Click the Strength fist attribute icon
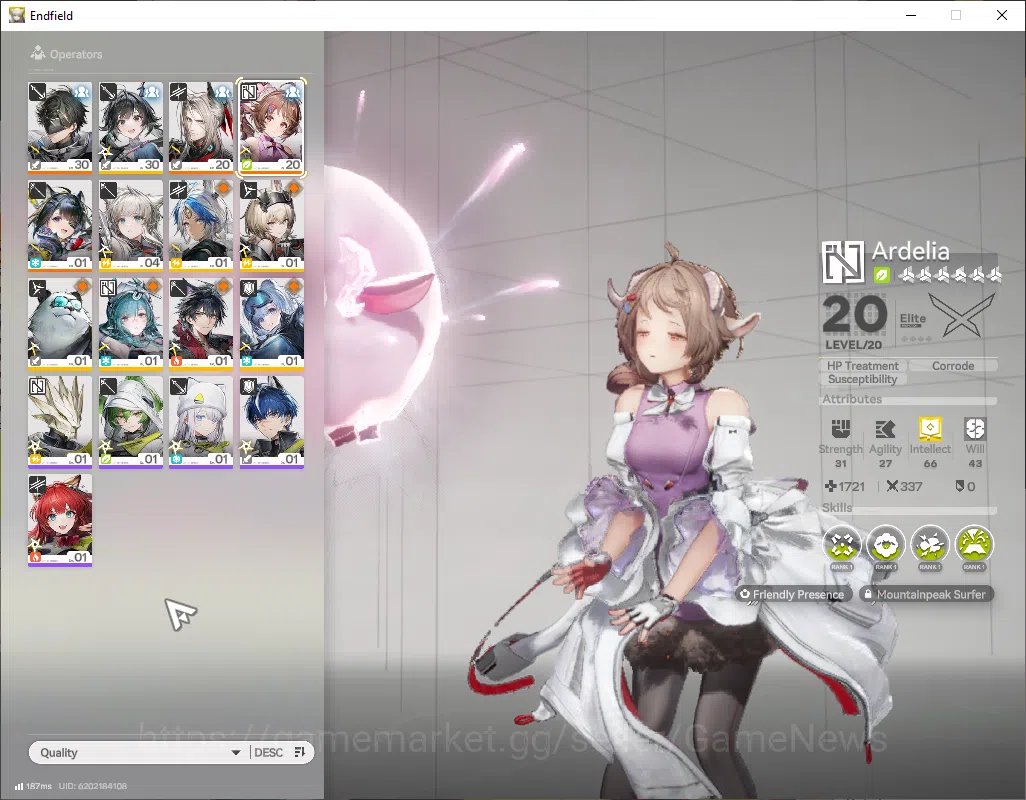This screenshot has width=1026, height=800. point(840,429)
